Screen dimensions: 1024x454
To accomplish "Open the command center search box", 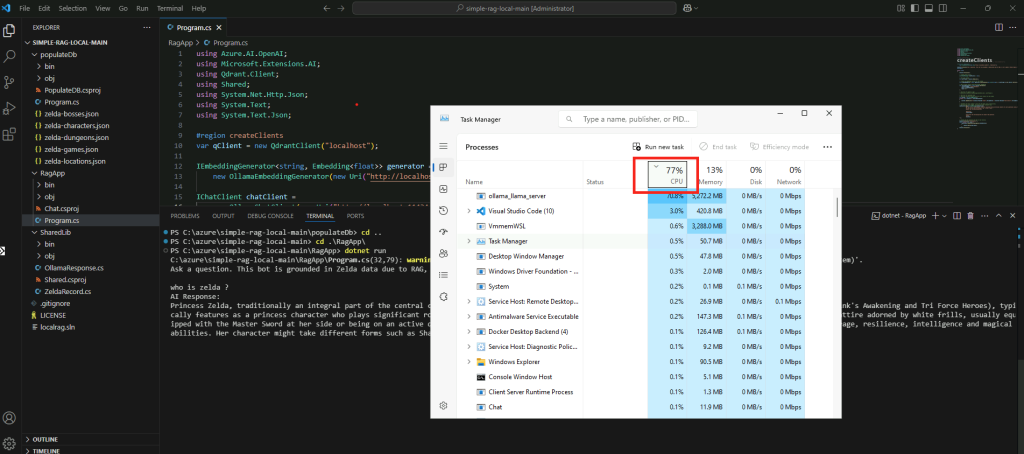I will (513, 8).
